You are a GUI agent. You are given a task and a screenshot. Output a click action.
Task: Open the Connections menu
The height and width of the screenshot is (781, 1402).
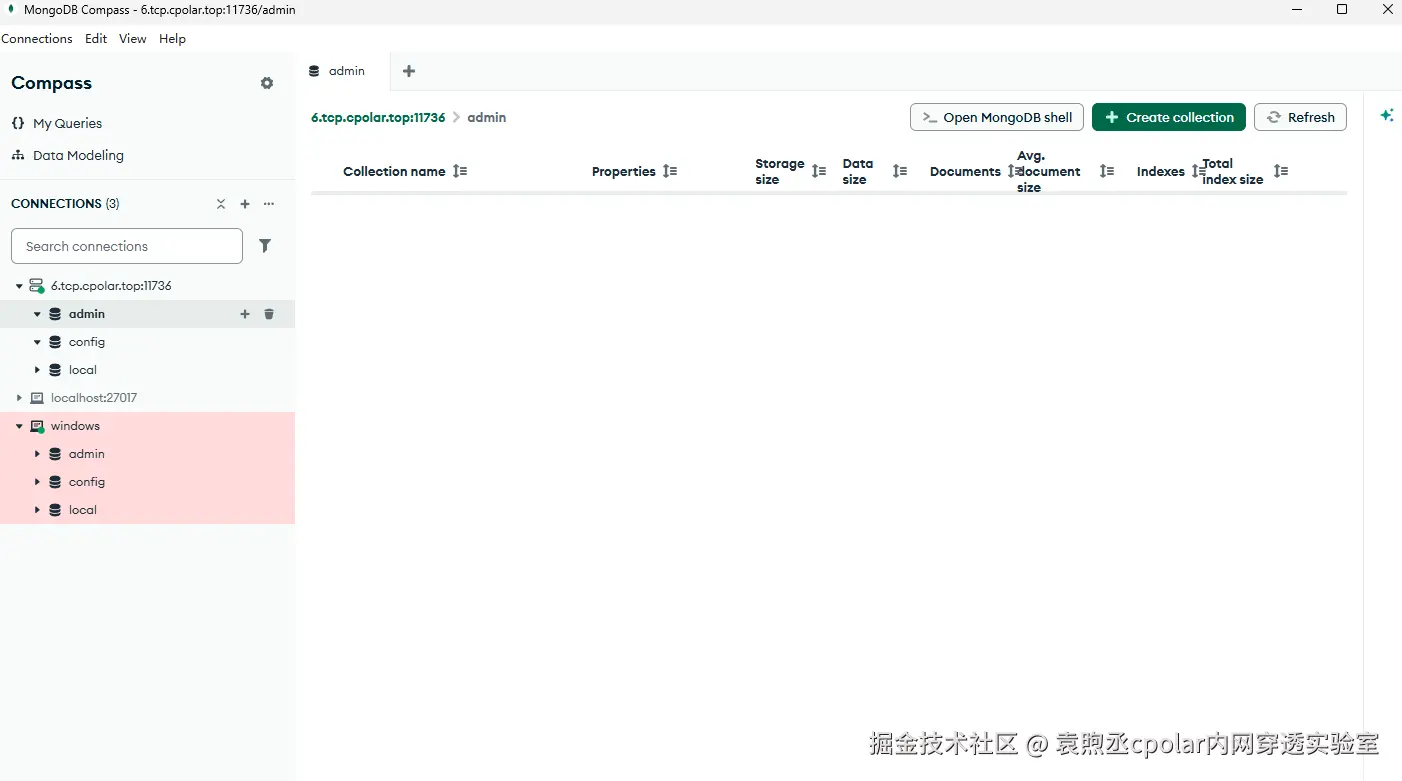(x=37, y=39)
